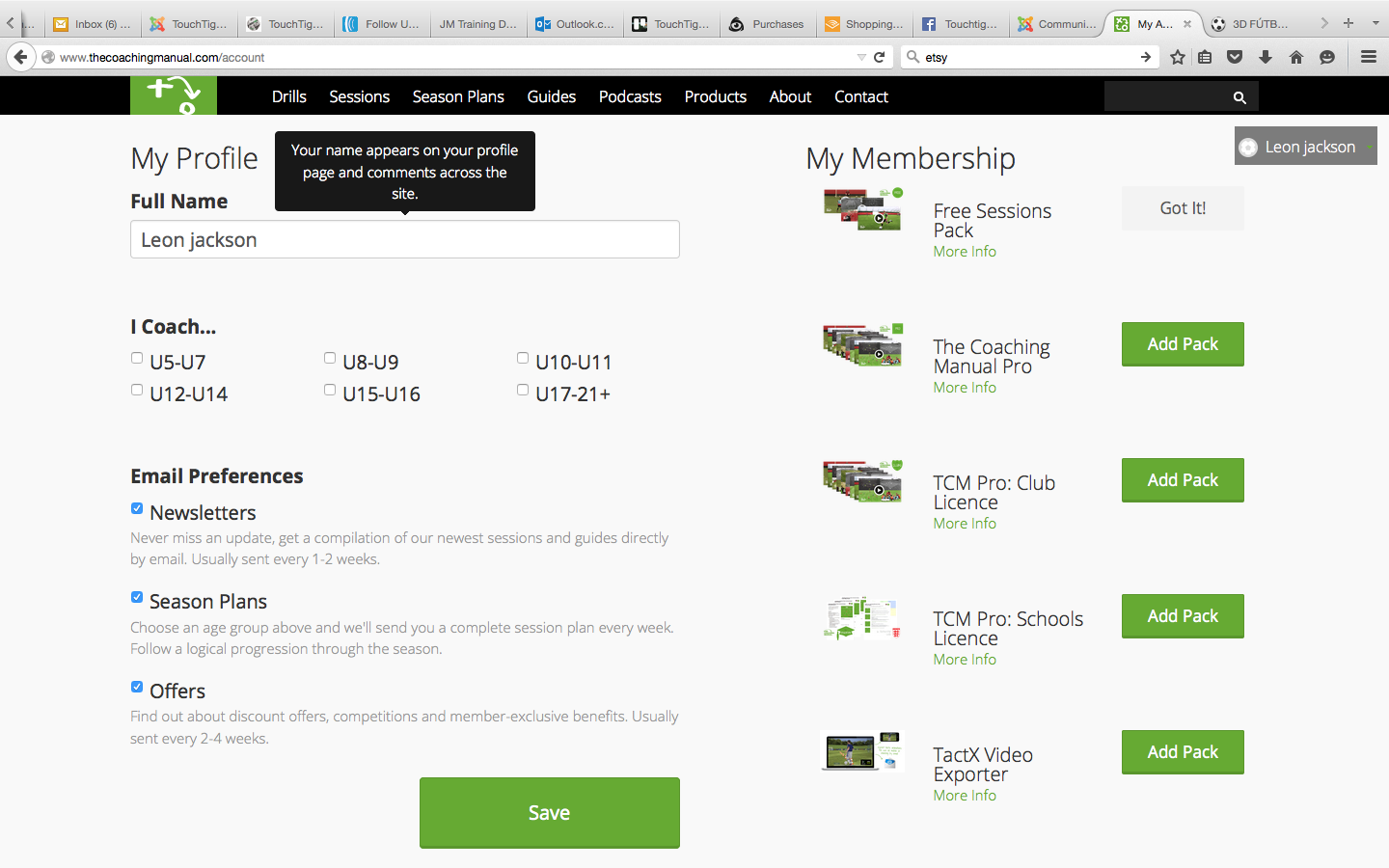Bookmark this page with the star icon
This screenshot has width=1389, height=868.
(1178, 57)
